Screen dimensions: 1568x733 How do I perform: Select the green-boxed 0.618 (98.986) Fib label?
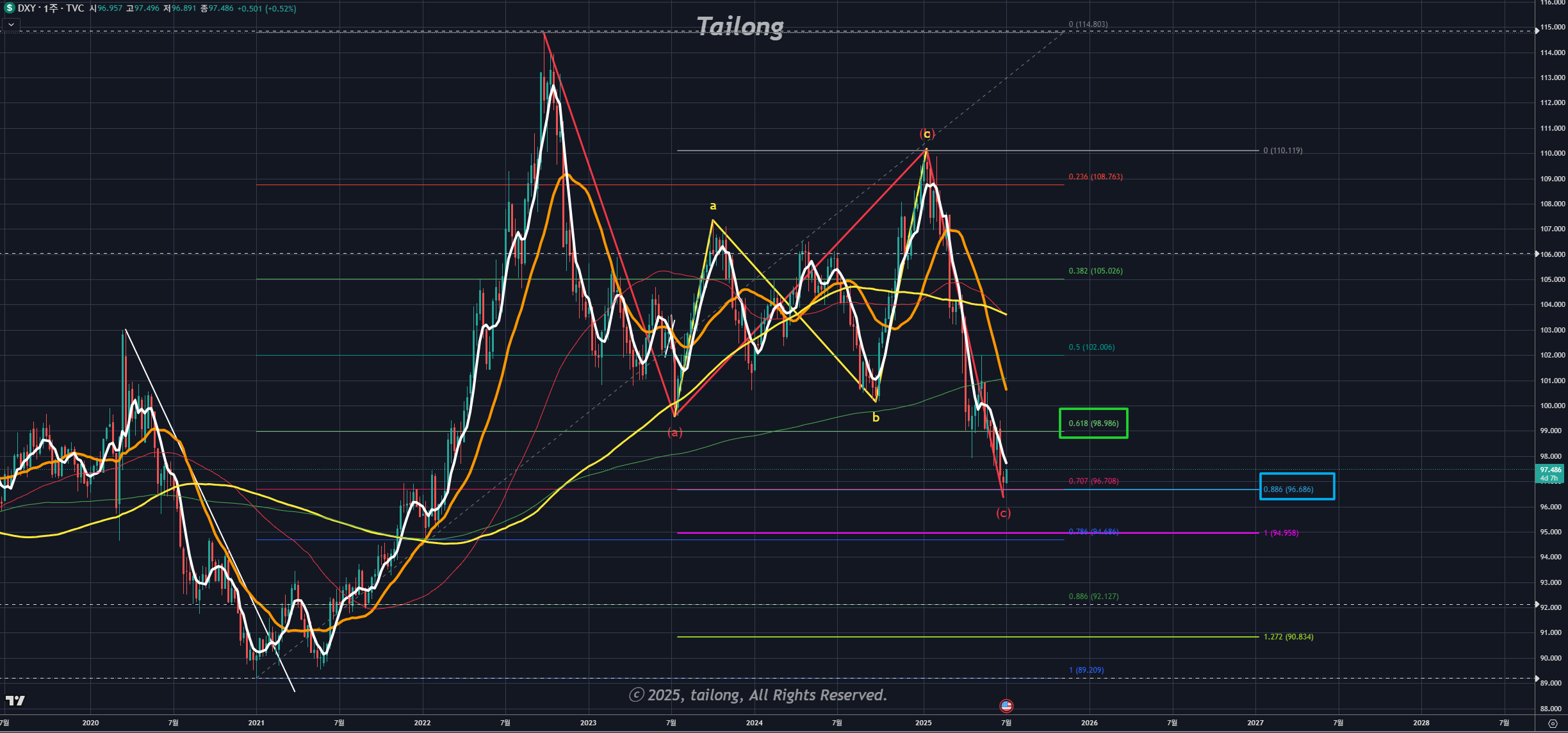click(1093, 424)
